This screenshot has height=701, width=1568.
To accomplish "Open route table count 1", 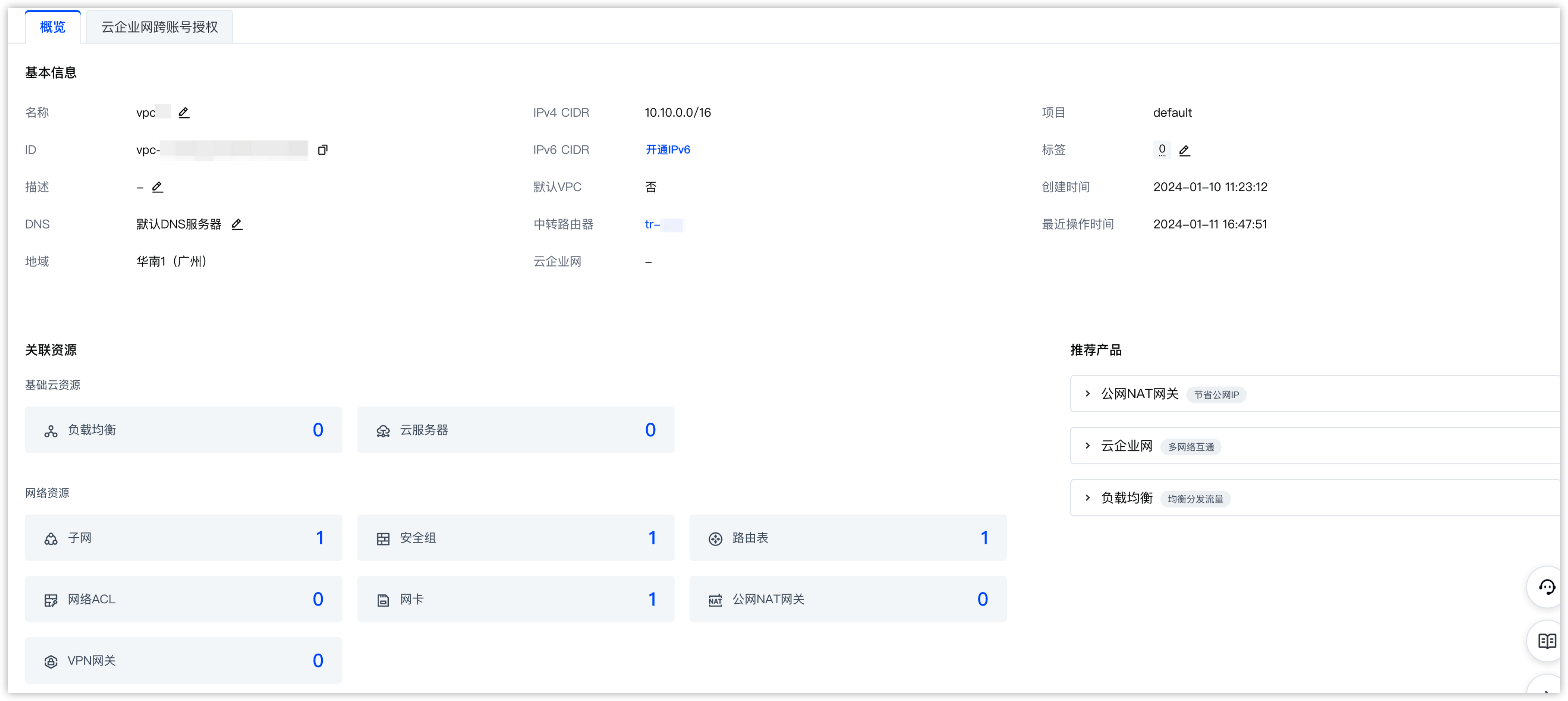I will (x=984, y=538).
